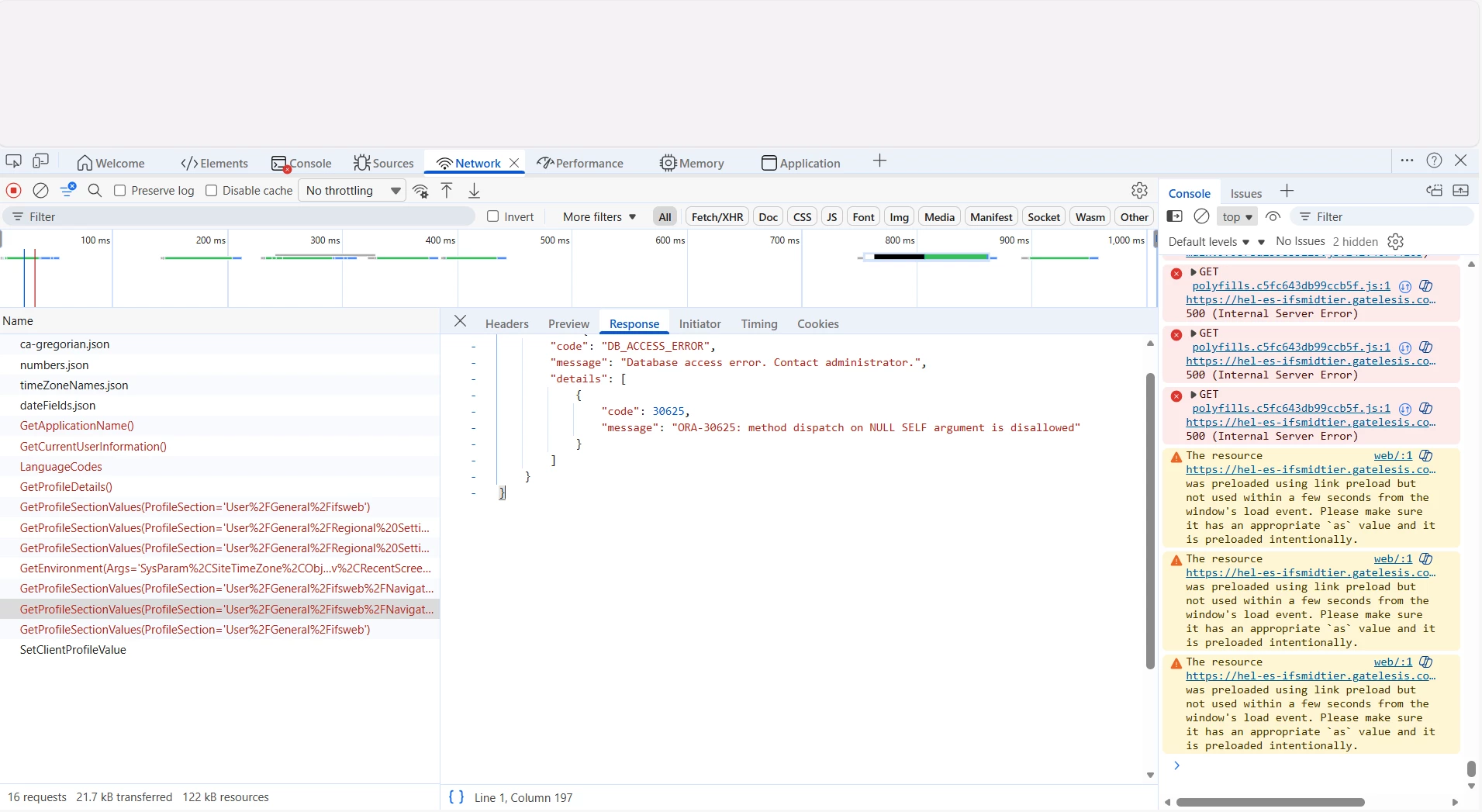Open the No throttling dropdown
The height and width of the screenshot is (812, 1482).
coord(353,191)
